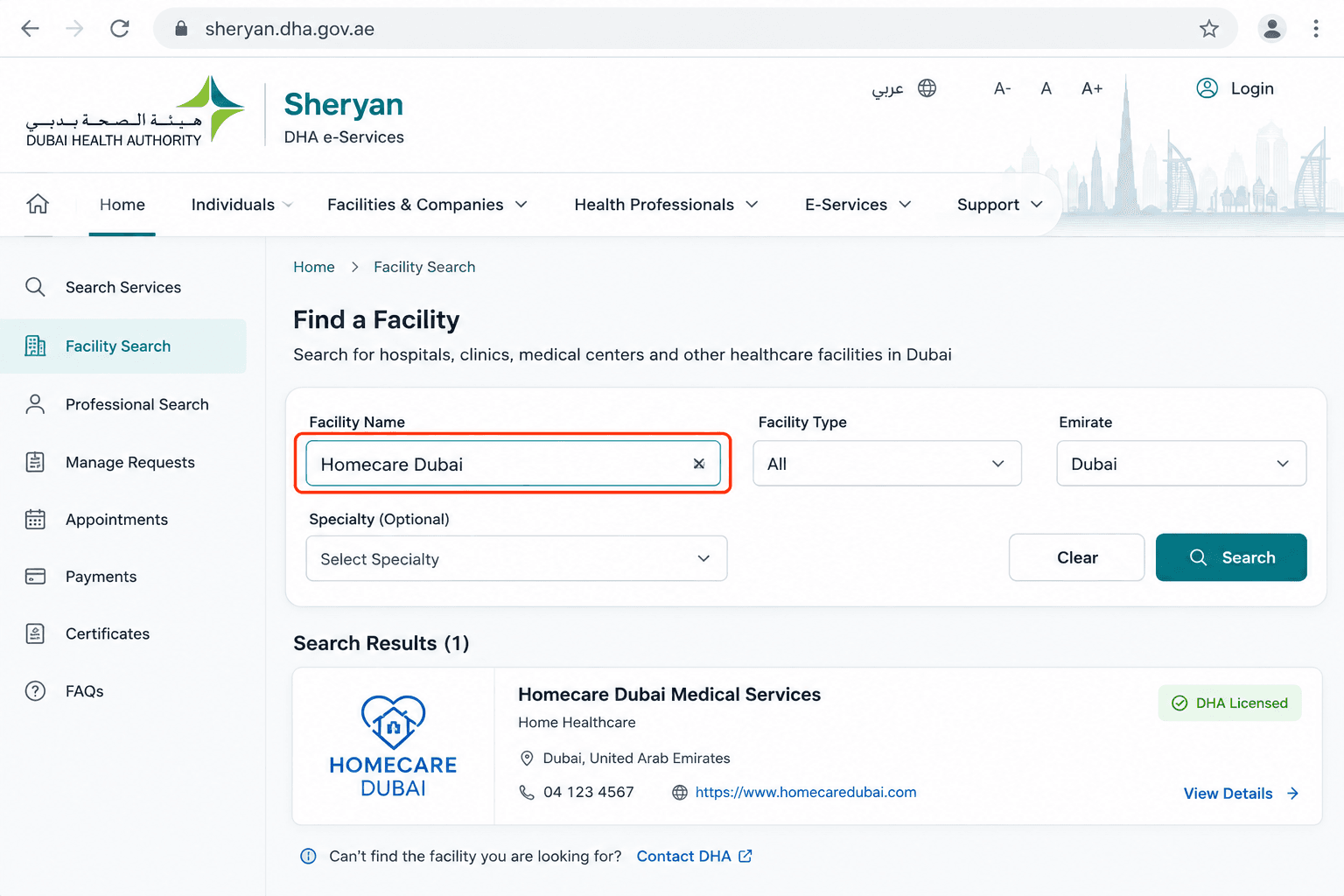Click the Facility Search breadcrumb

click(424, 267)
